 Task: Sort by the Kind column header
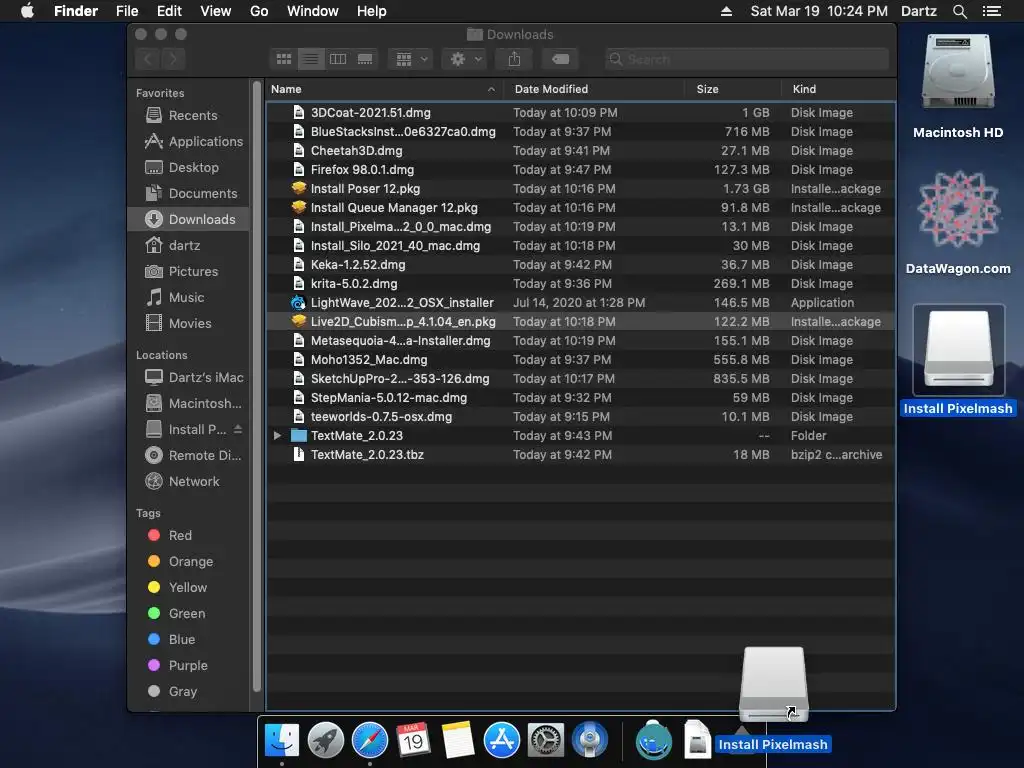[x=839, y=89]
